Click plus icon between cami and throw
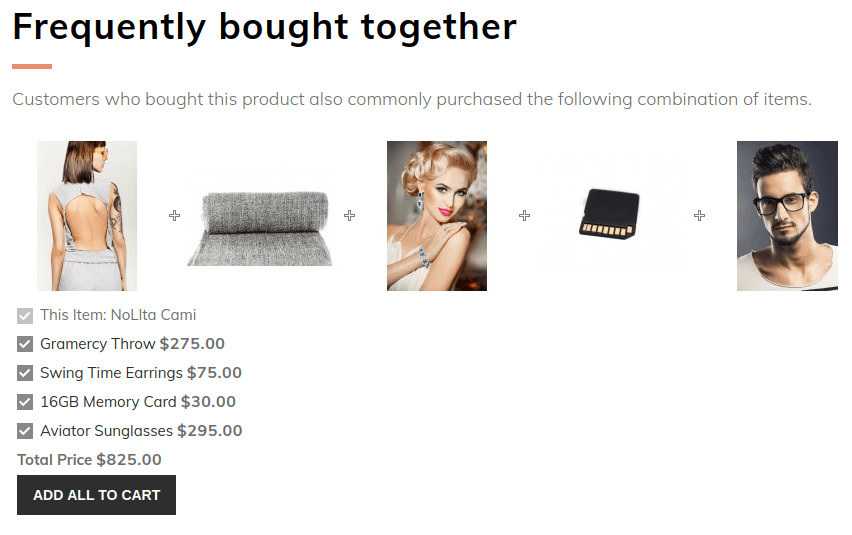The image size is (852, 535). point(174,216)
